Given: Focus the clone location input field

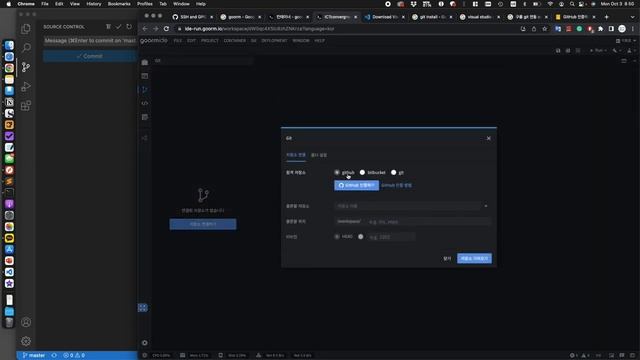Looking at the screenshot, I should (x=429, y=222).
